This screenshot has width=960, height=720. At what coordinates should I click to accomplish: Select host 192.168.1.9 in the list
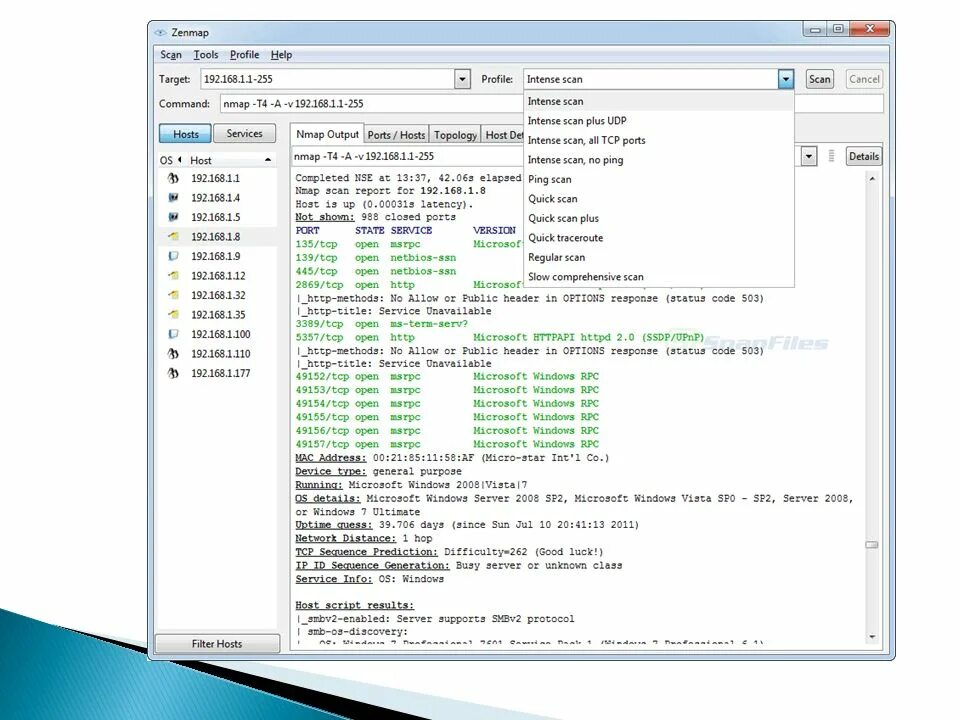(216, 256)
